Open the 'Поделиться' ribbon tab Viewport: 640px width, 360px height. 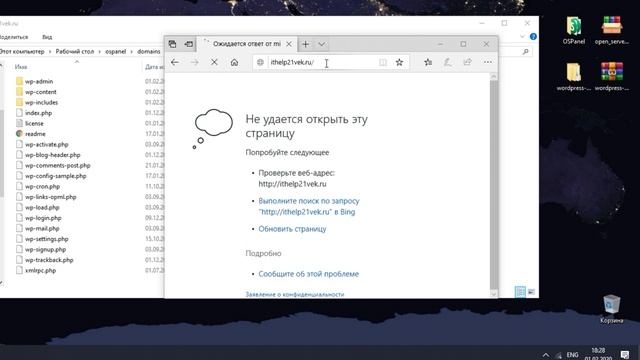[14, 37]
